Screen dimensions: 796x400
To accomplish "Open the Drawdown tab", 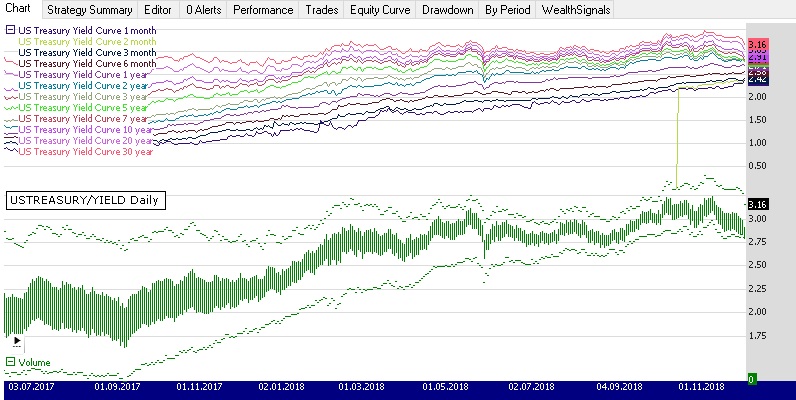I will (448, 10).
